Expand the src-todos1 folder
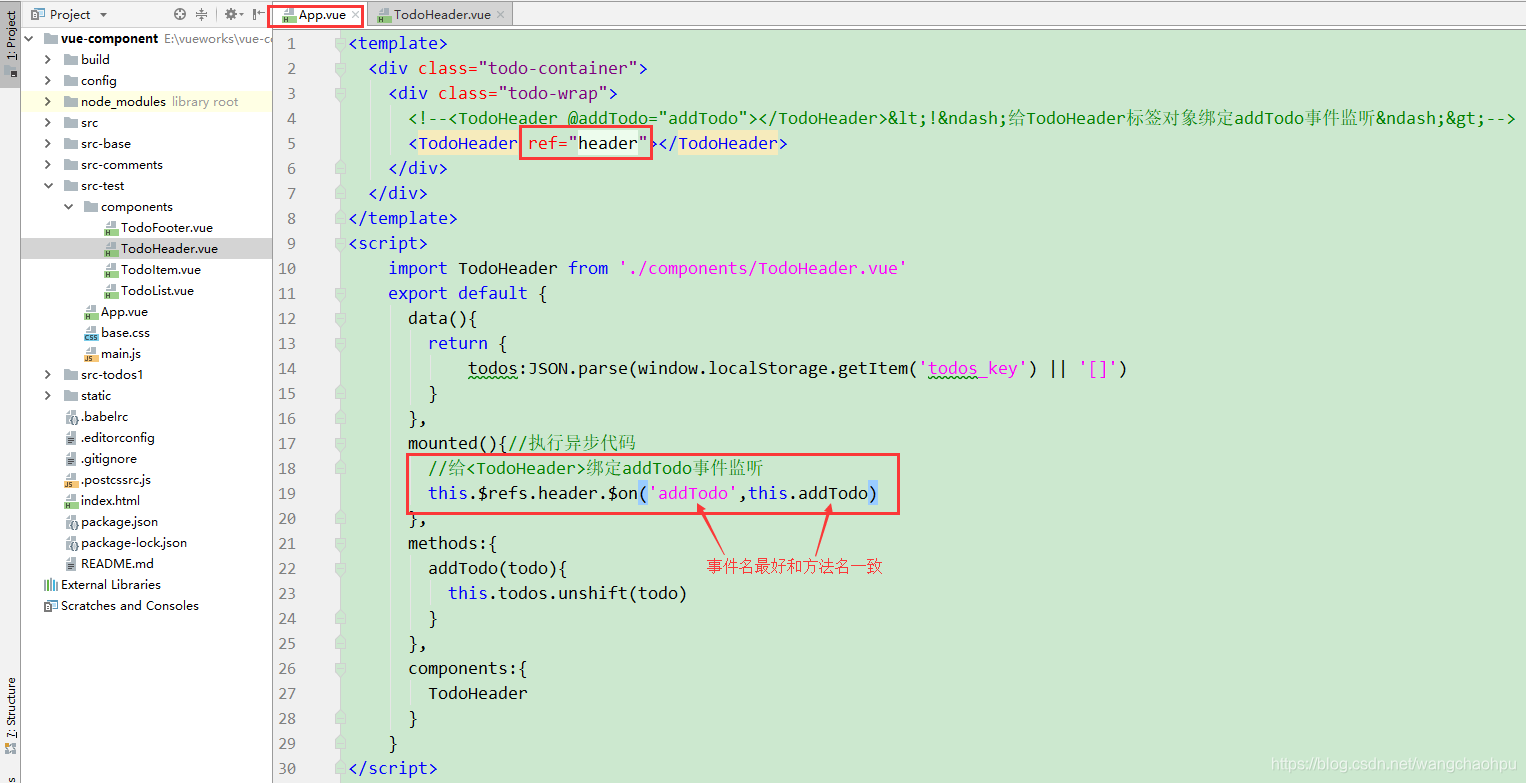1526x783 pixels. point(48,375)
